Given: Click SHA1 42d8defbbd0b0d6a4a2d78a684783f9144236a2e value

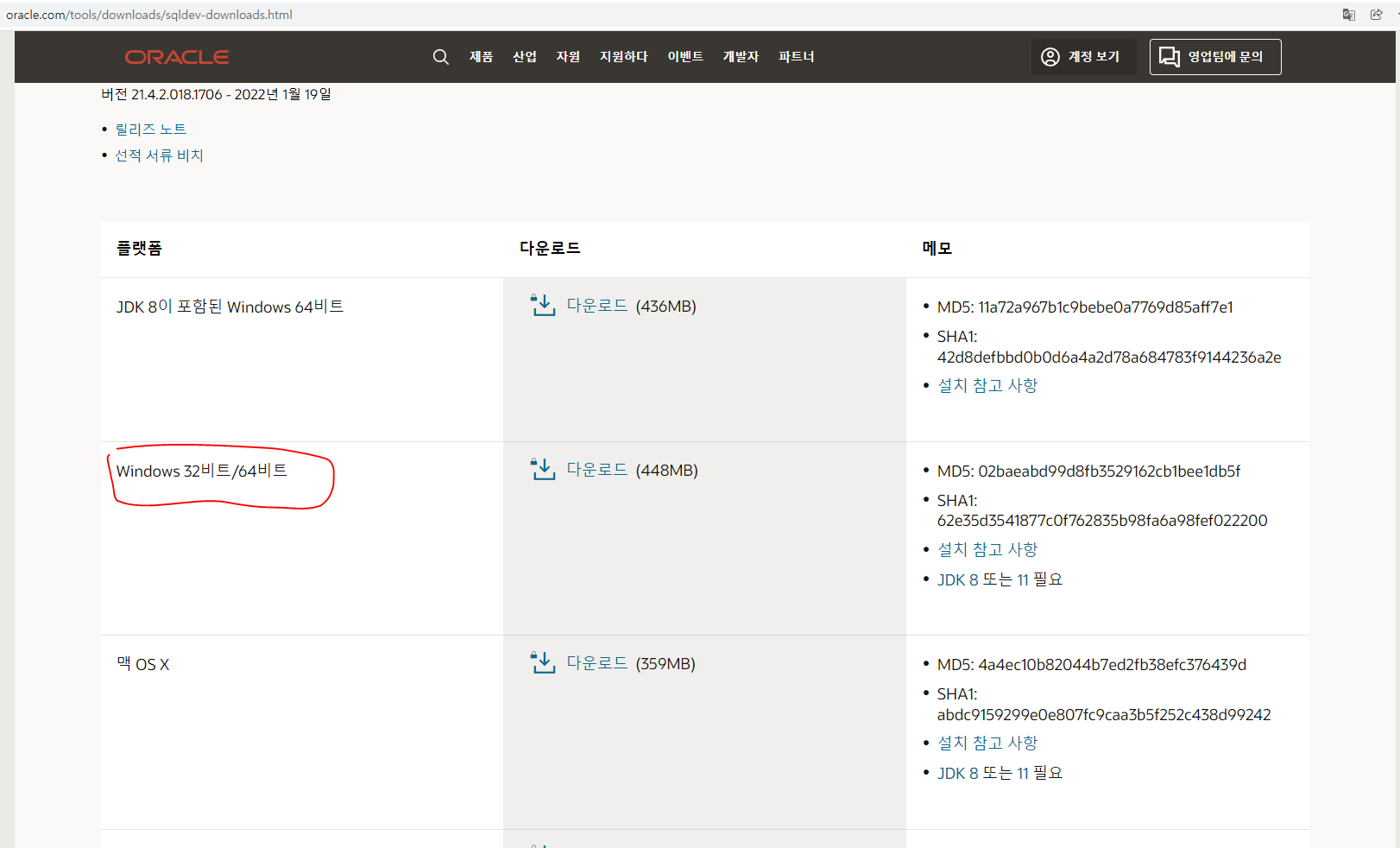Looking at the screenshot, I should (1109, 358).
